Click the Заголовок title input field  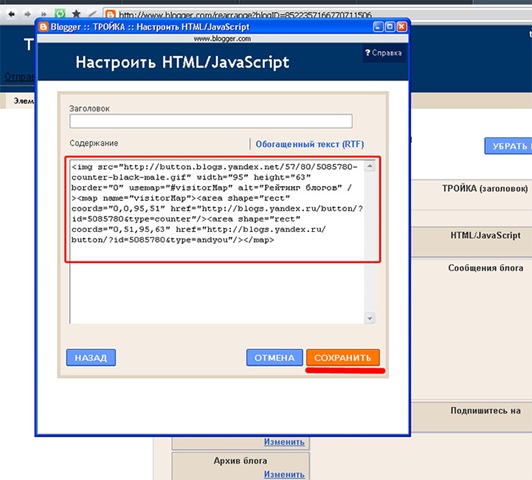[211, 121]
